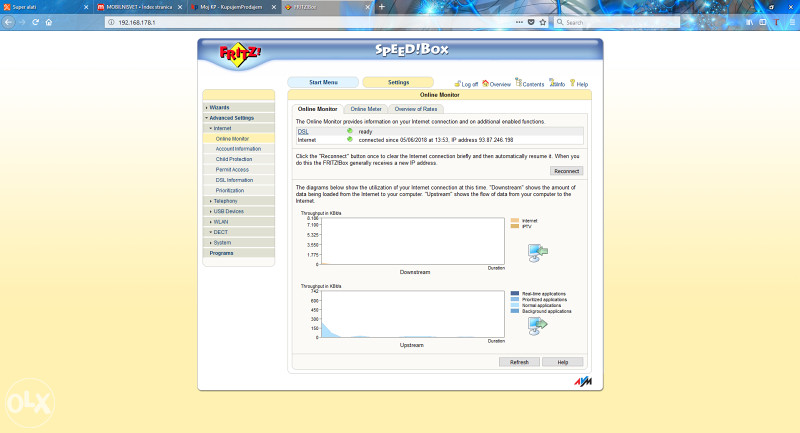Expand the Telephony submenu
Viewport: 800px width, 433px height.
pos(239,201)
